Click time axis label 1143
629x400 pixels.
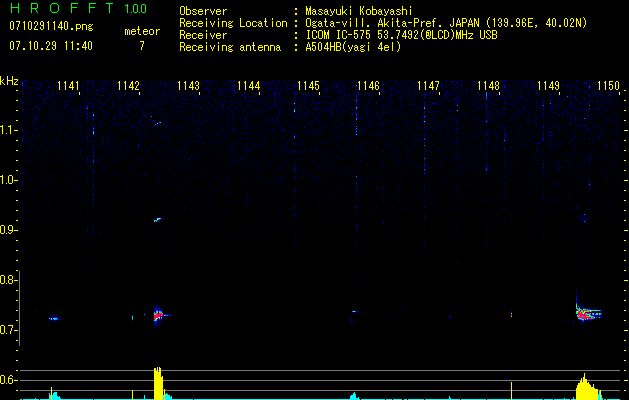[188, 86]
